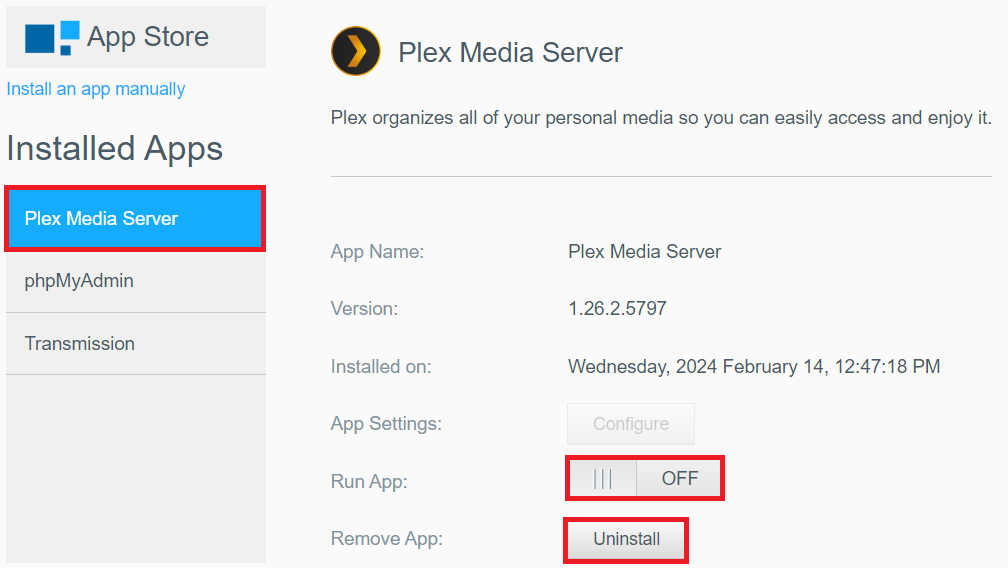Click the Run App label
1008x568 pixels.
point(369,482)
